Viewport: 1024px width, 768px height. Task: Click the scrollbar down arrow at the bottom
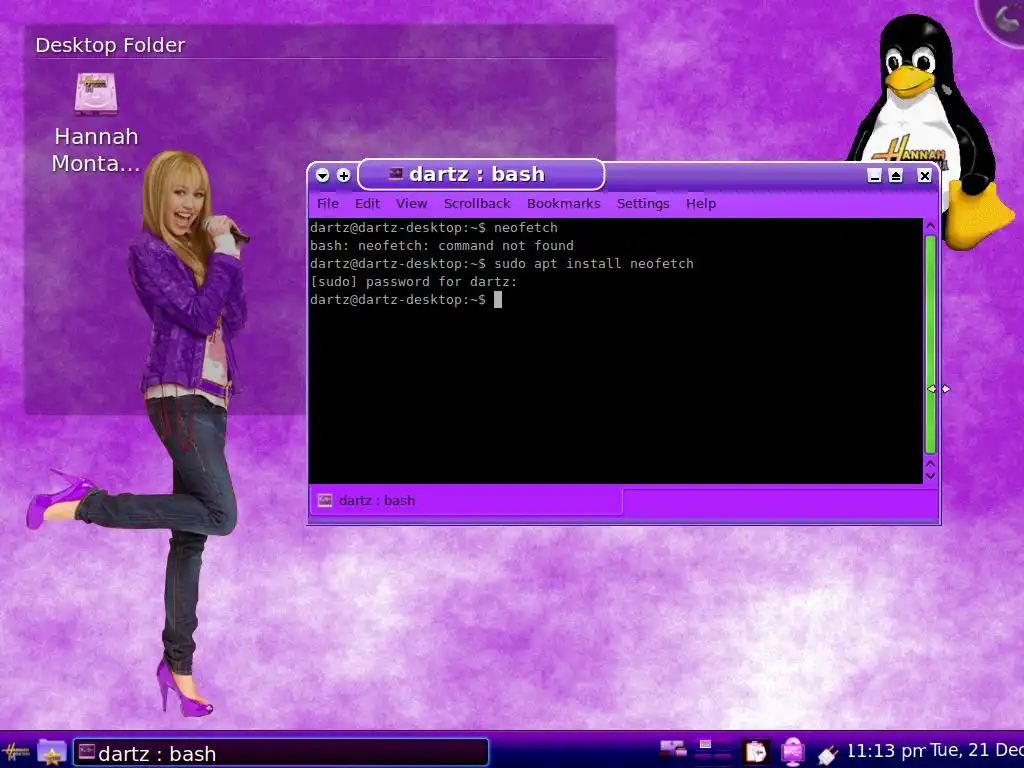[931, 476]
